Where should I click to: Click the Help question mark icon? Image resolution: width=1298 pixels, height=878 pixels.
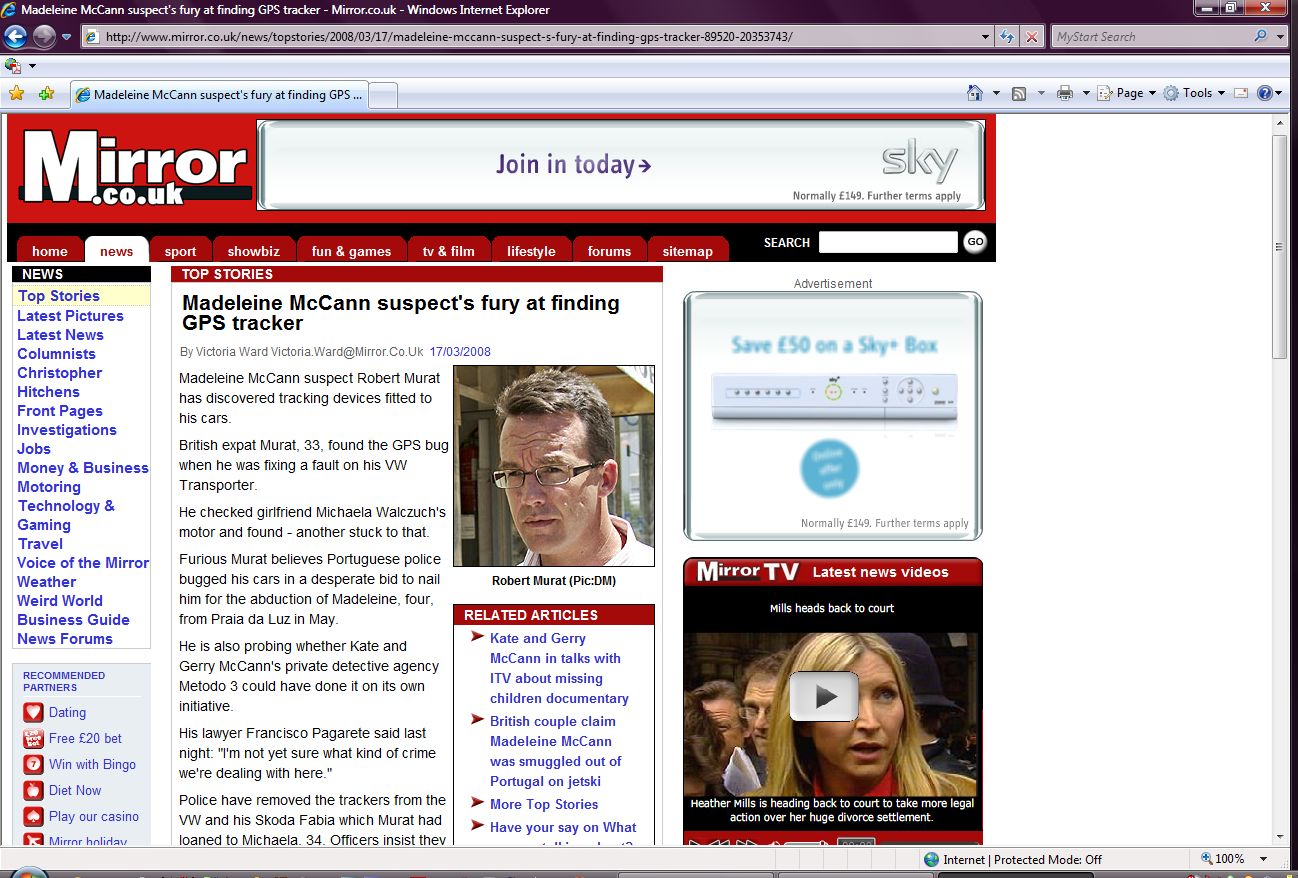click(x=1265, y=93)
